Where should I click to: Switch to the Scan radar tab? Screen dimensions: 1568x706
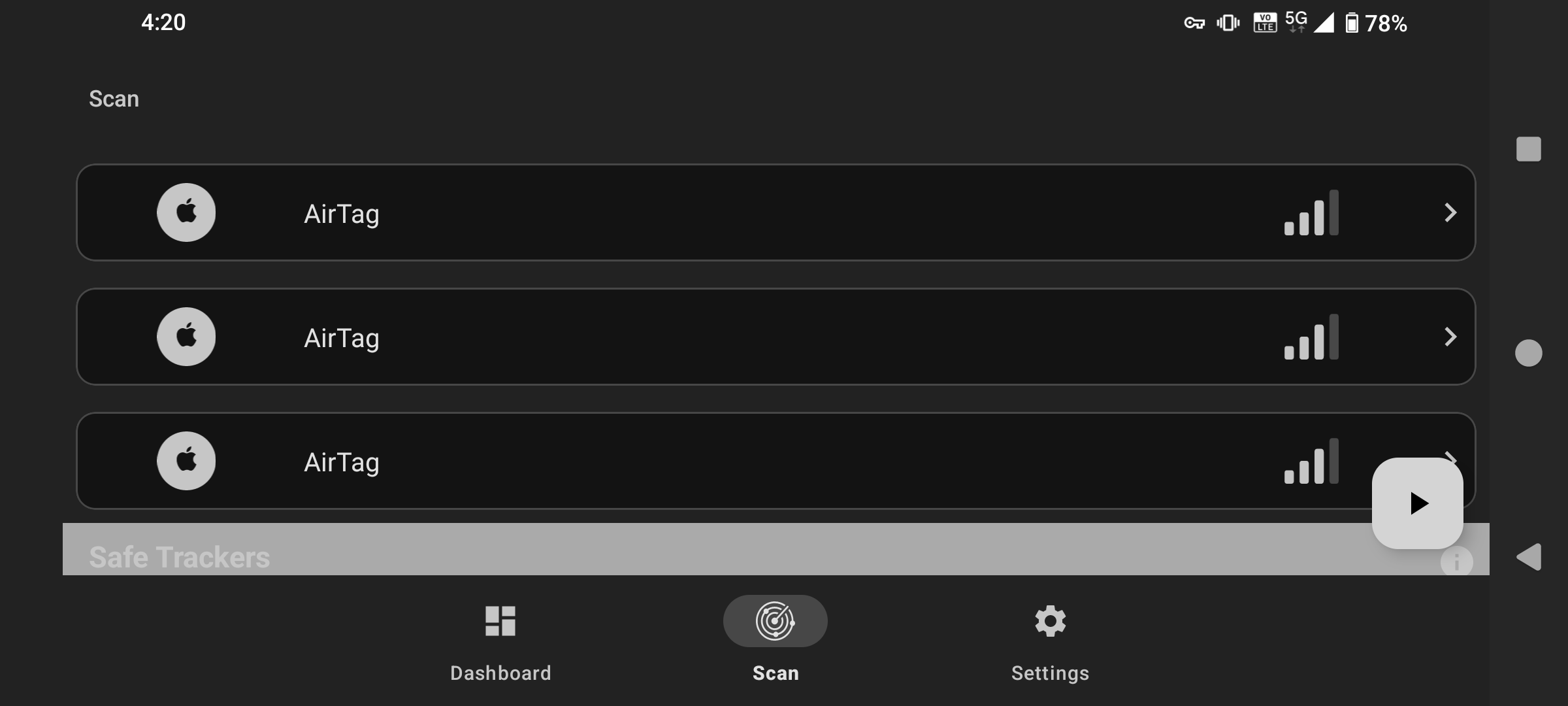[x=776, y=621]
